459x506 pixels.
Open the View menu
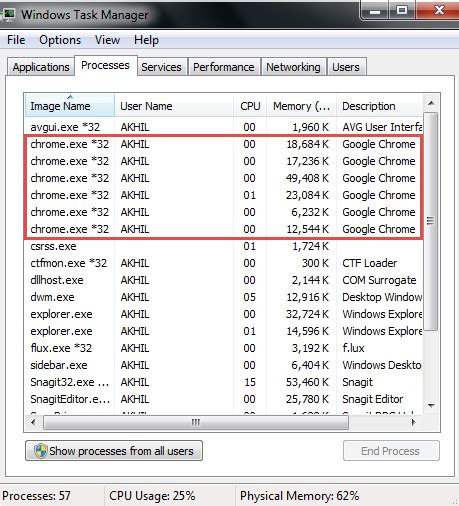107,40
